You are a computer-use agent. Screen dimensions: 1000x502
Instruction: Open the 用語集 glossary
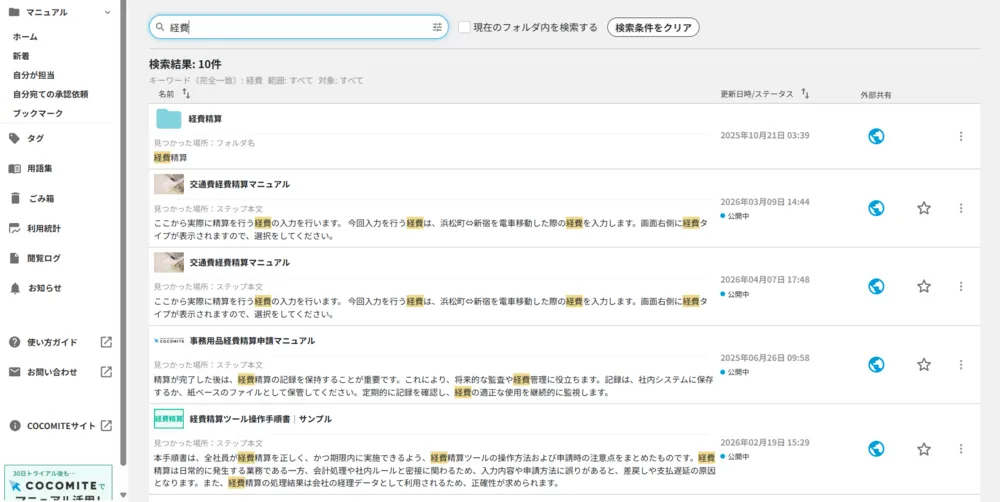[40, 168]
